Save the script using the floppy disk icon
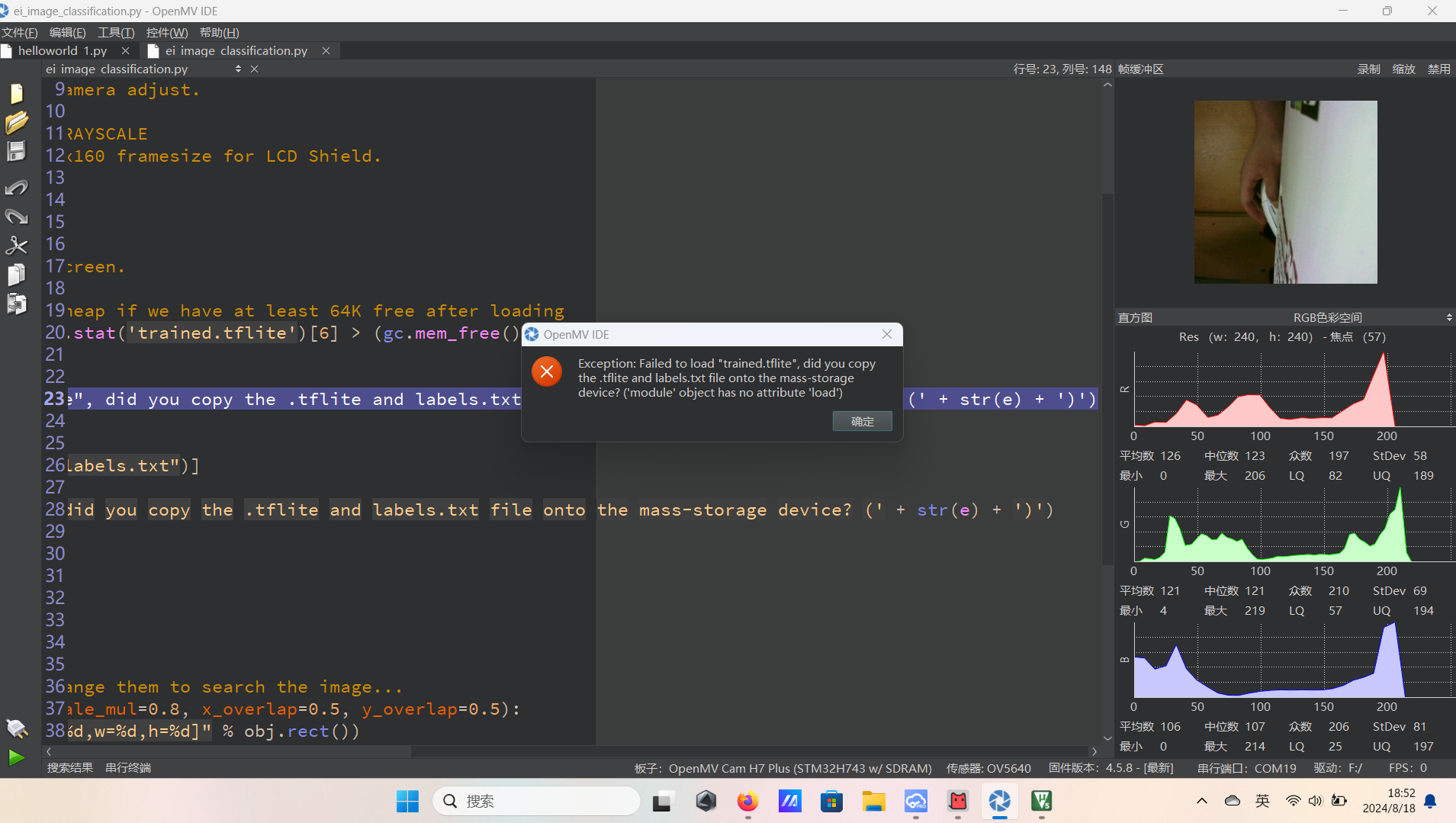The height and width of the screenshot is (823, 1456). (16, 151)
